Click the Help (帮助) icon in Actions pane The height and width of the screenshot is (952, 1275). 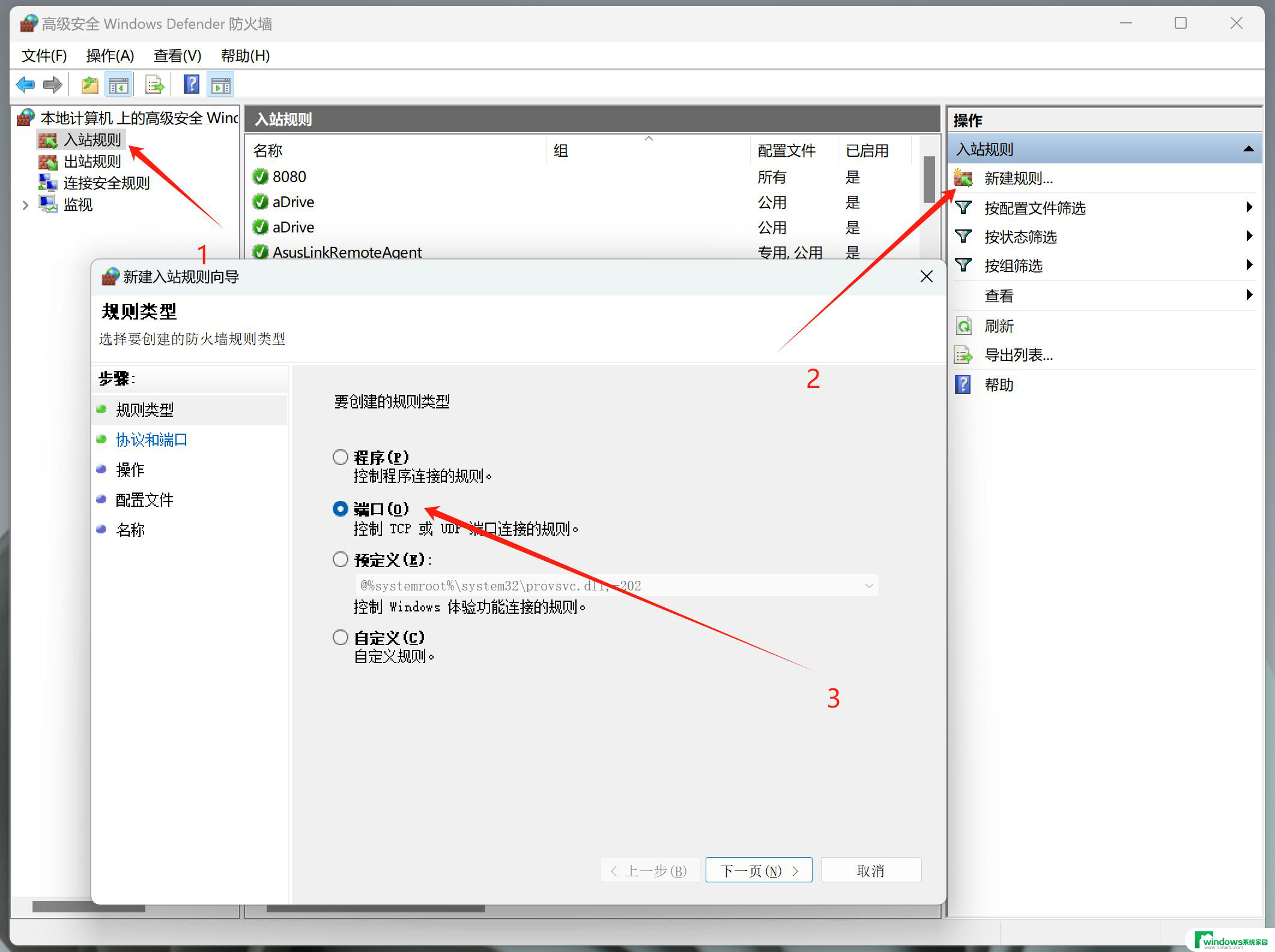click(963, 384)
